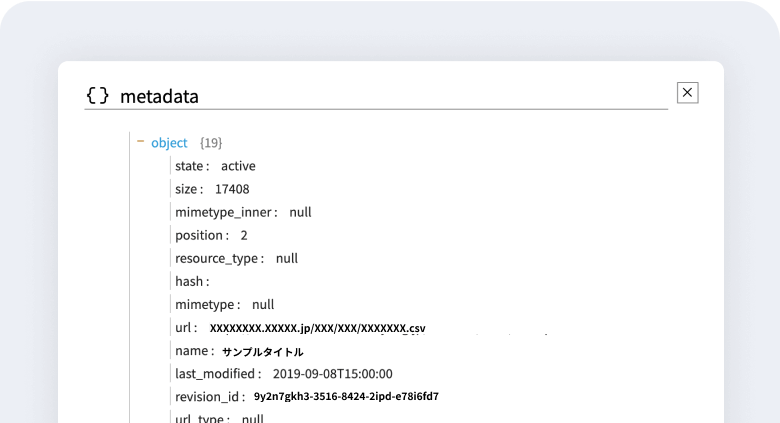The height and width of the screenshot is (423, 780).
Task: Click the url key label
Action: click(186, 327)
